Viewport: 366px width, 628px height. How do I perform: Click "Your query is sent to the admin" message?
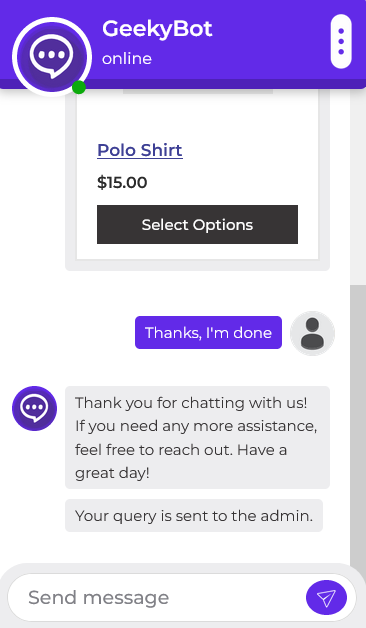point(194,515)
